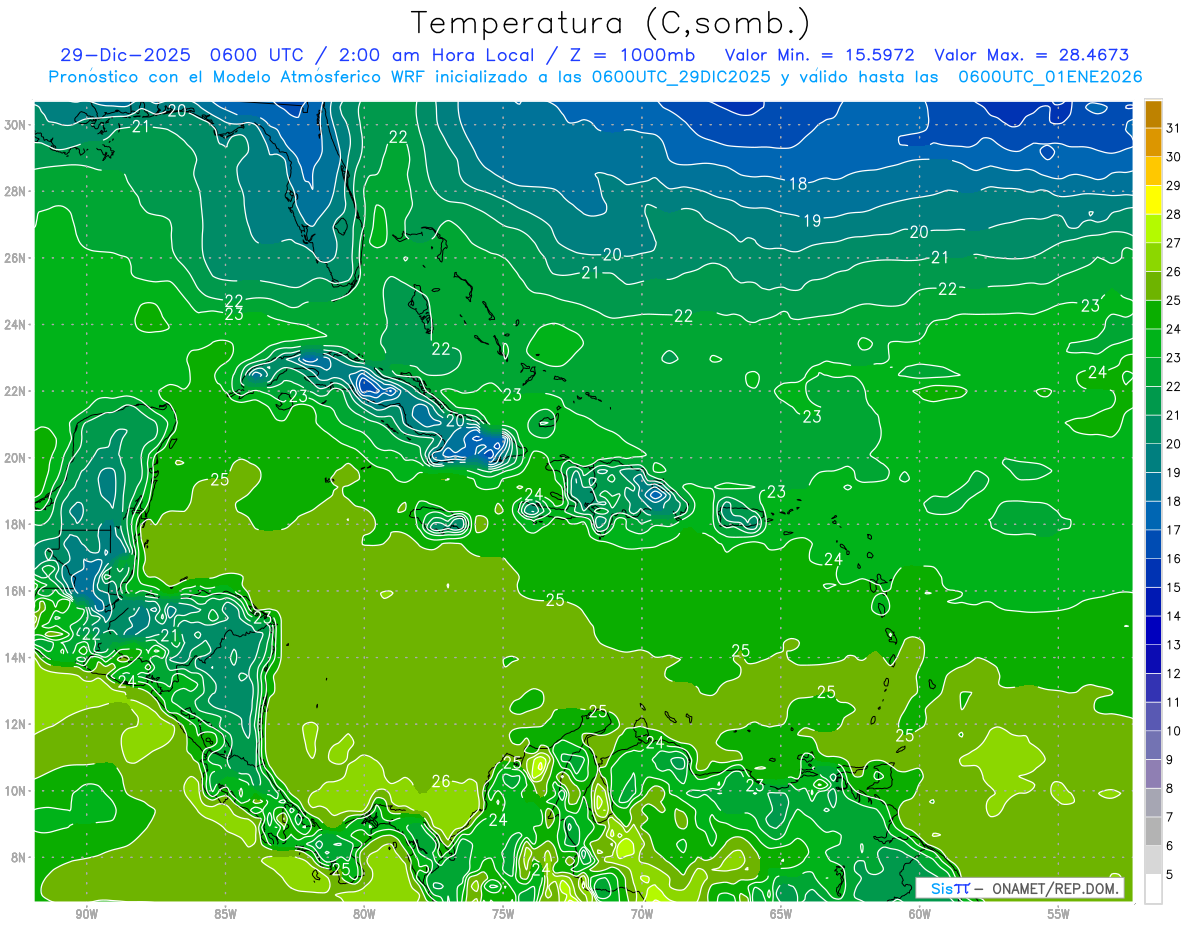This screenshot has width=1200, height=927.
Task: Click the bright yellow swatch between 28 and 29
Action: (x=1154, y=200)
